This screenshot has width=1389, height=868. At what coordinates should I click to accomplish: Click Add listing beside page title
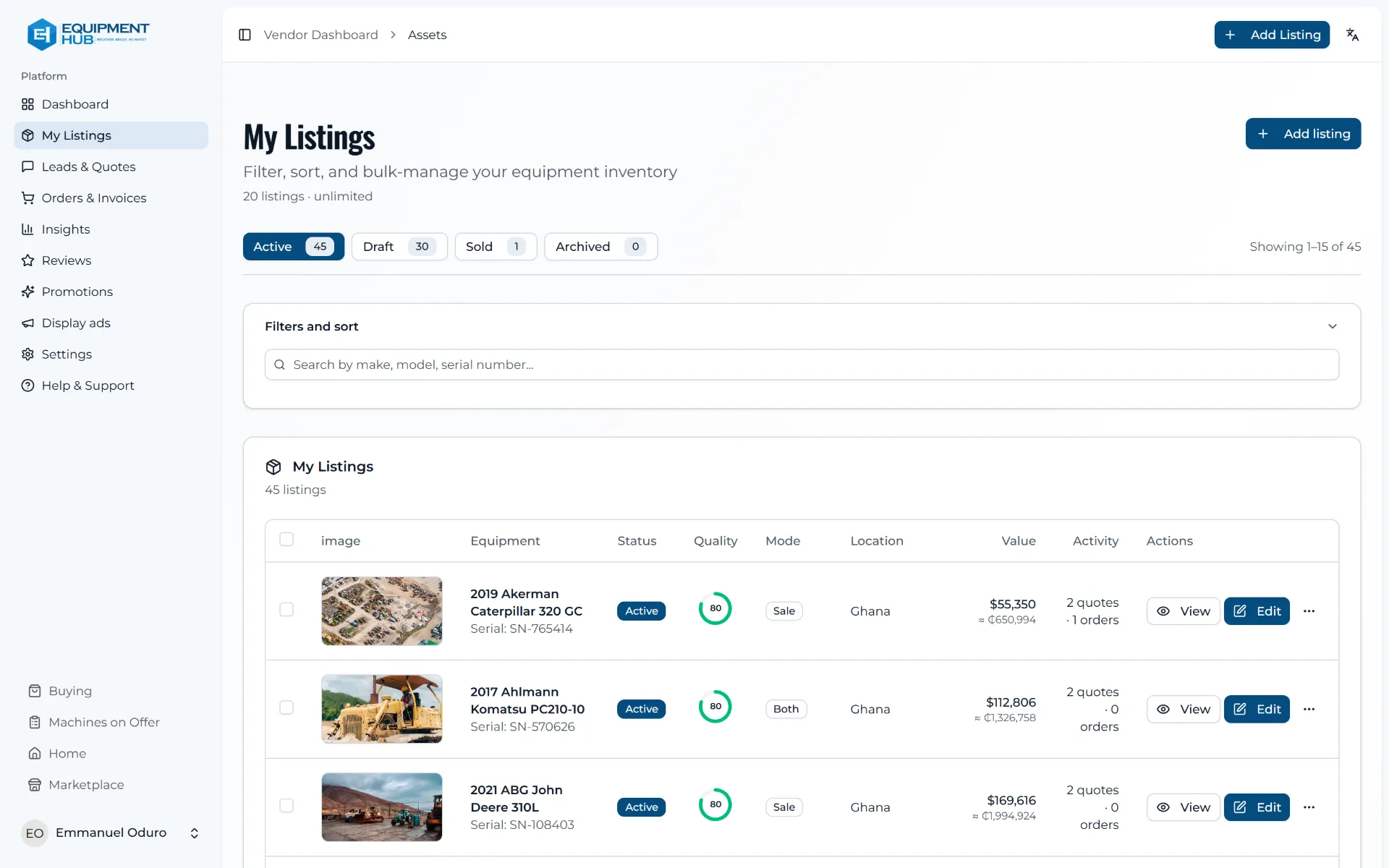1303,134
